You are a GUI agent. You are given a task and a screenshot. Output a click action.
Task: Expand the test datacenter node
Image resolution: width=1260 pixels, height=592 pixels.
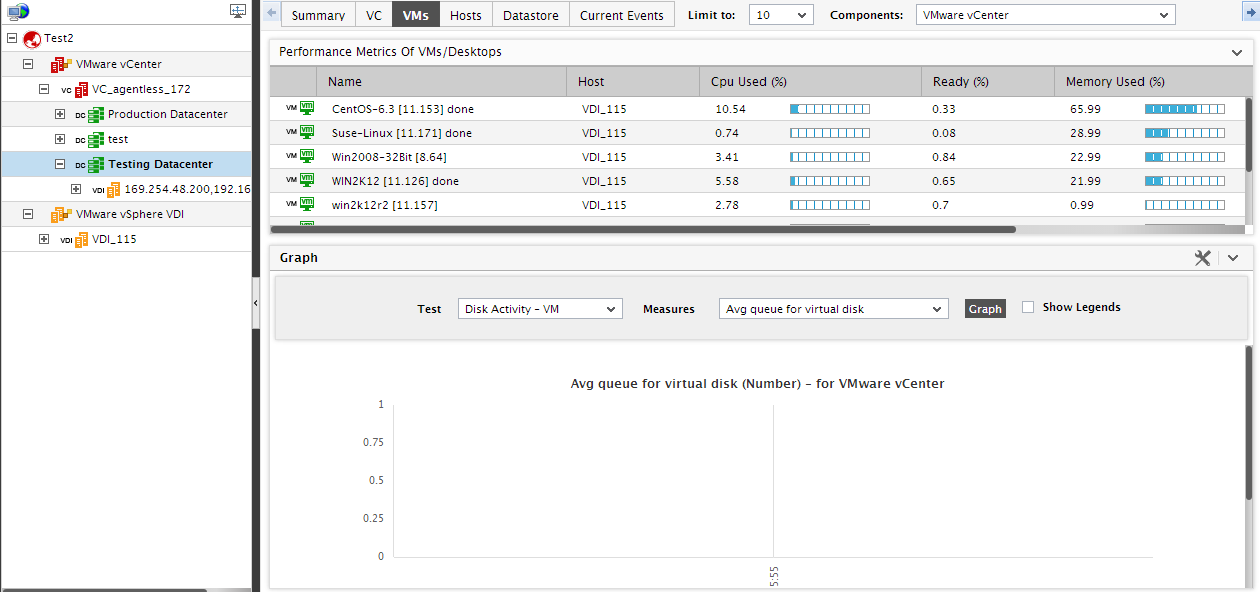pyautogui.click(x=60, y=139)
